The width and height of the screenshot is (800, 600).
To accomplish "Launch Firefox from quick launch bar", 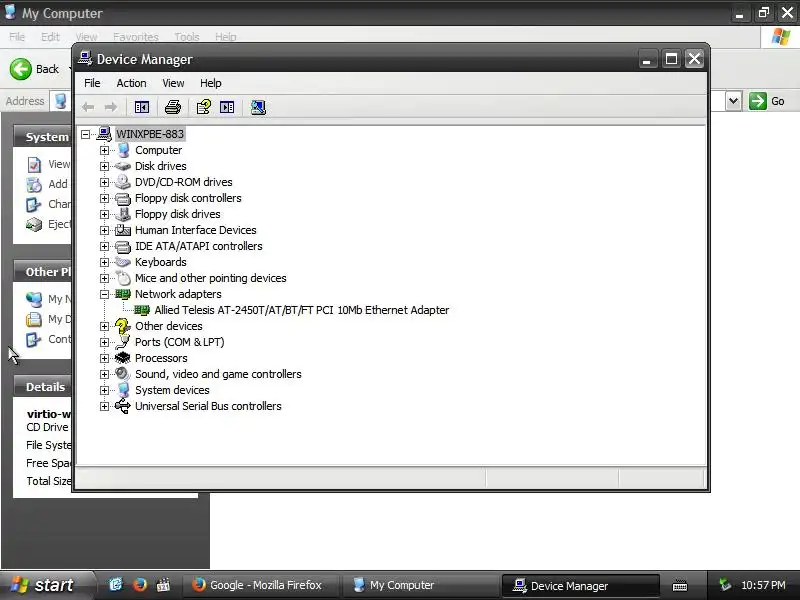I will (x=139, y=585).
